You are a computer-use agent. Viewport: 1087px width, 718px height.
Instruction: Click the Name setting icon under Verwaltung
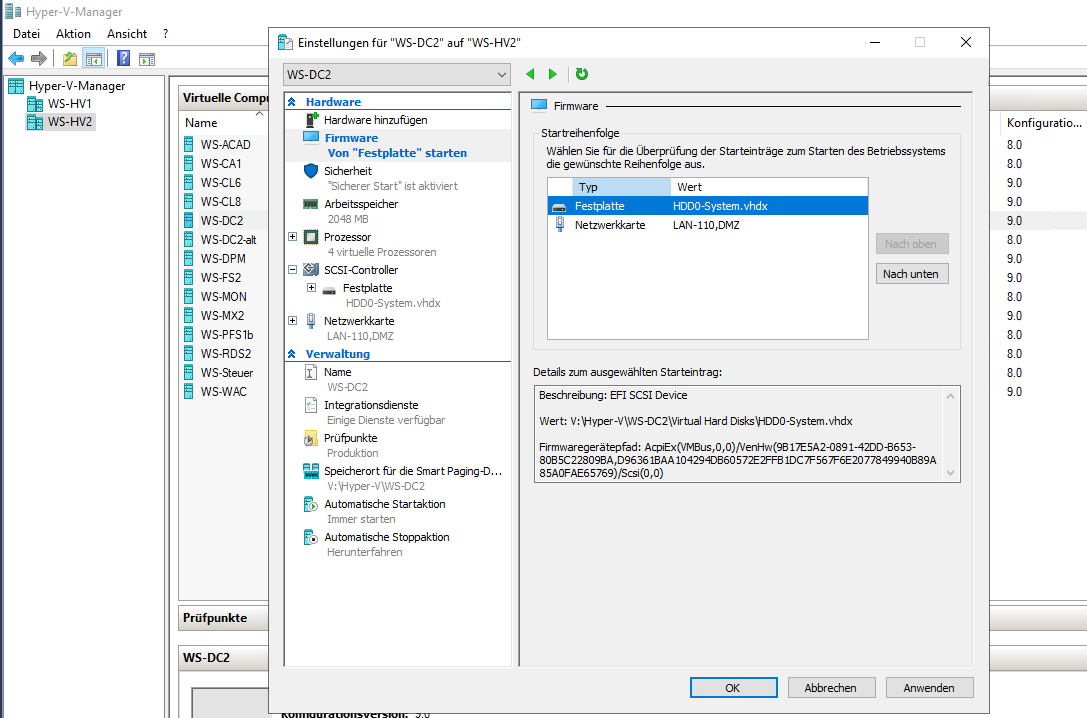click(311, 372)
